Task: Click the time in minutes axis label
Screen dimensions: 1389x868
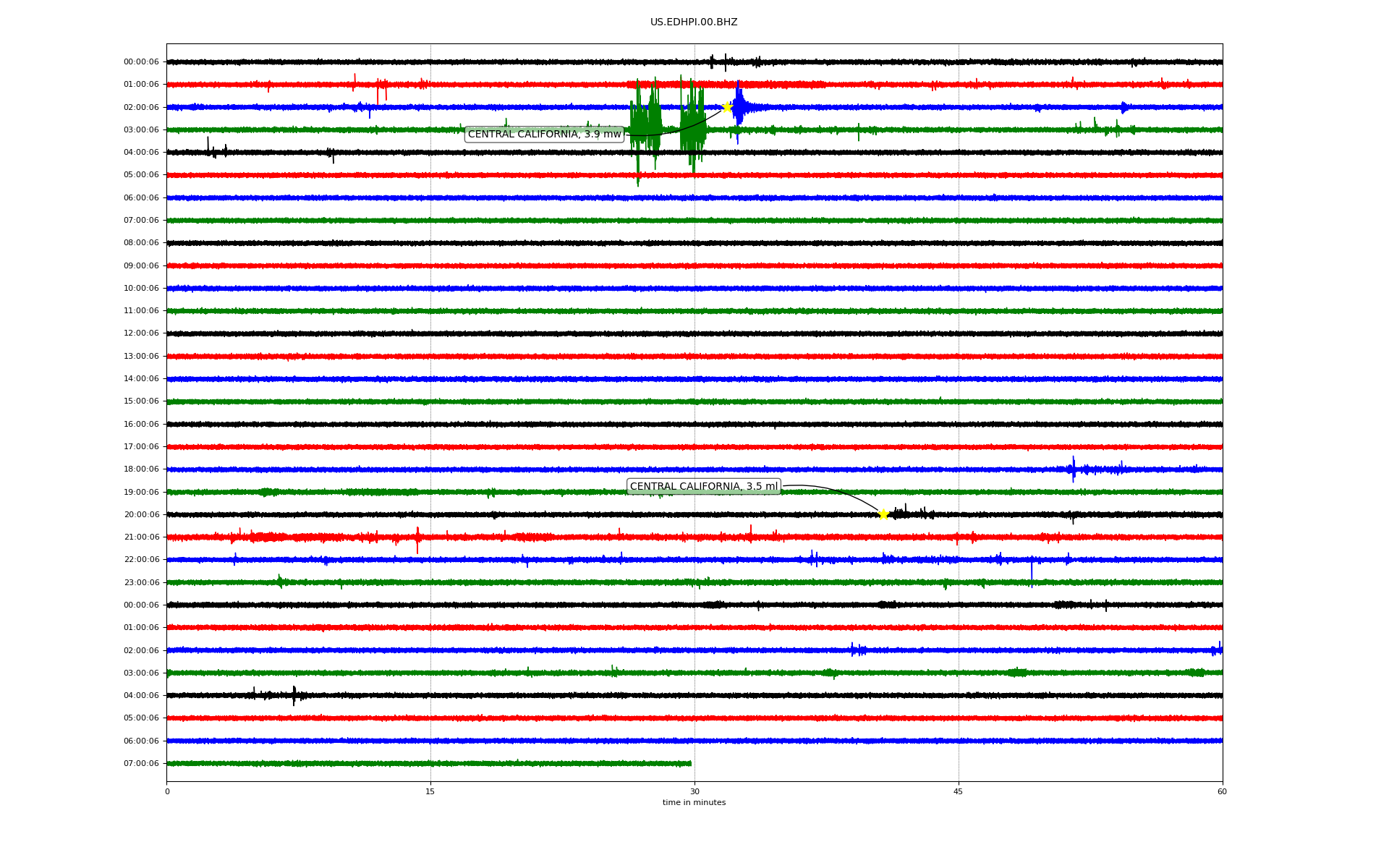Action: point(694,803)
